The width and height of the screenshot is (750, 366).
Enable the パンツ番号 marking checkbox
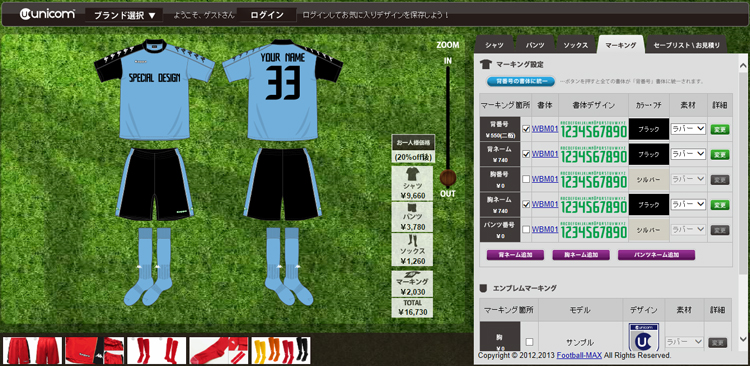point(526,230)
